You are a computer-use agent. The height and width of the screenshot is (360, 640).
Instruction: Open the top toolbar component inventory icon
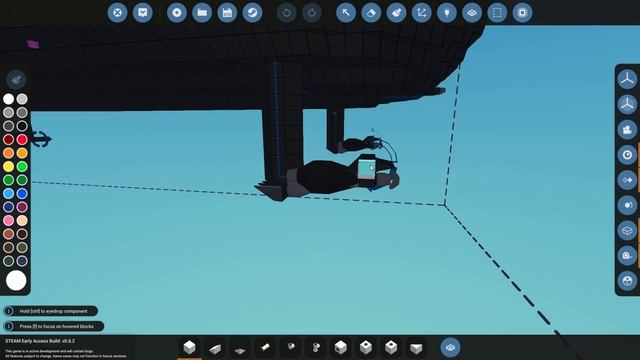(x=472, y=13)
